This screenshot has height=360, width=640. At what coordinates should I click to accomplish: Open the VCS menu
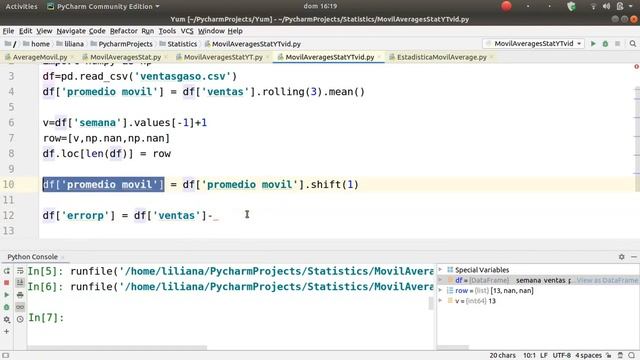tap(187, 31)
